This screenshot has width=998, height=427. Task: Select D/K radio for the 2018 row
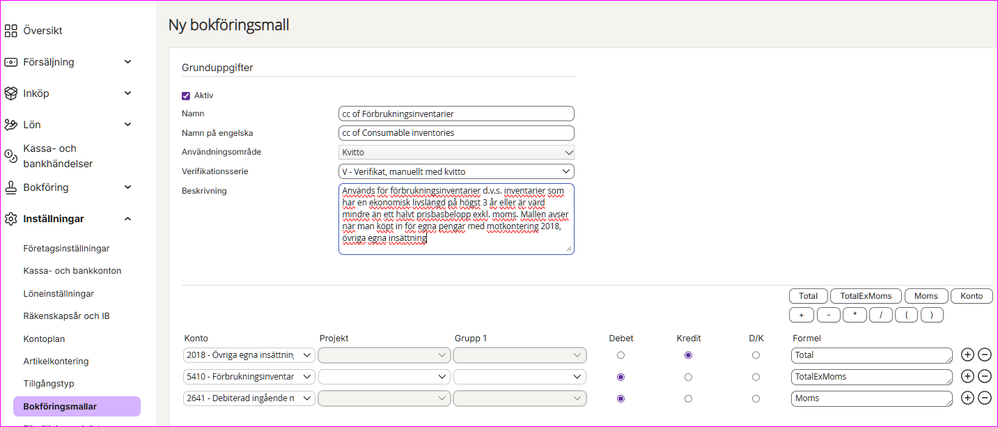pos(756,355)
